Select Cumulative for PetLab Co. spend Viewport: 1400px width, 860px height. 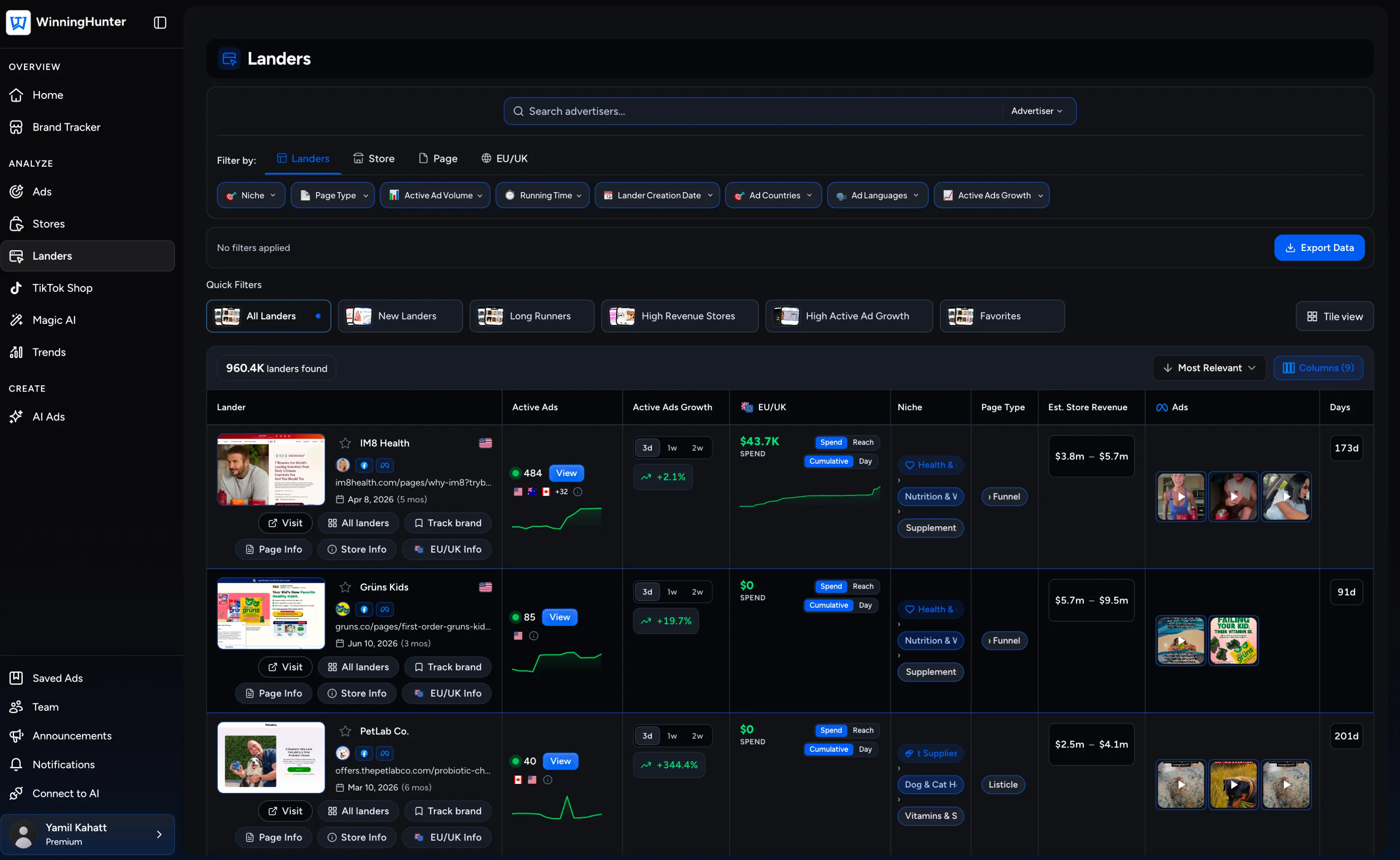pos(829,749)
